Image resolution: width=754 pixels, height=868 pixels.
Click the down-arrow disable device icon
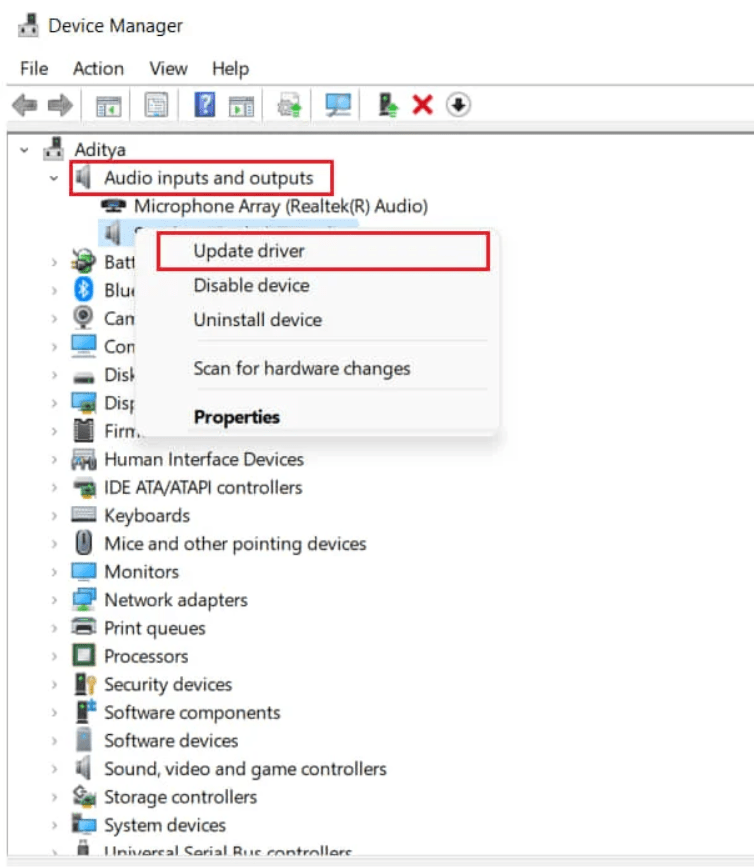(x=458, y=105)
